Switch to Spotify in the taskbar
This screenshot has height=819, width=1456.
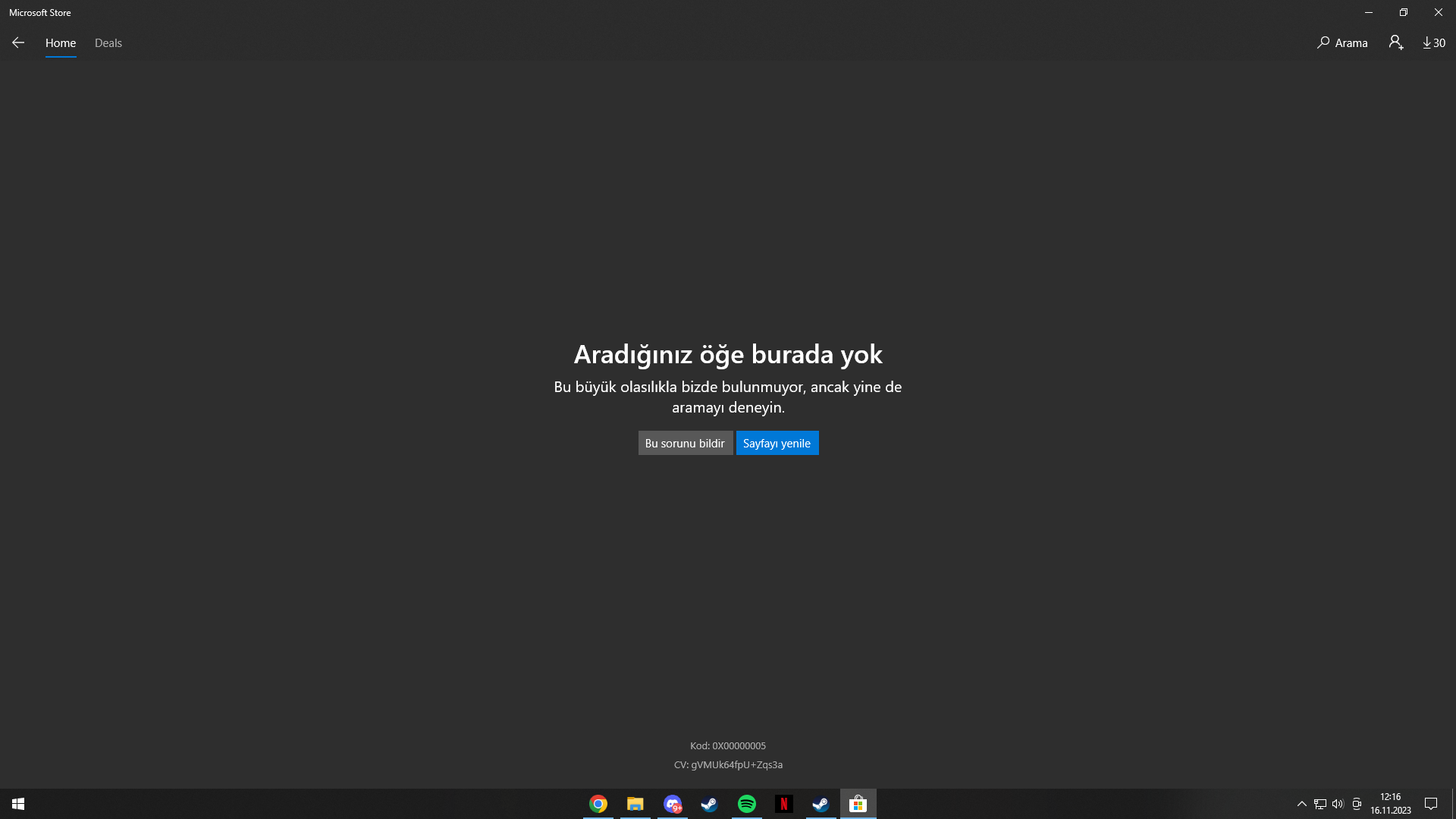pyautogui.click(x=747, y=804)
